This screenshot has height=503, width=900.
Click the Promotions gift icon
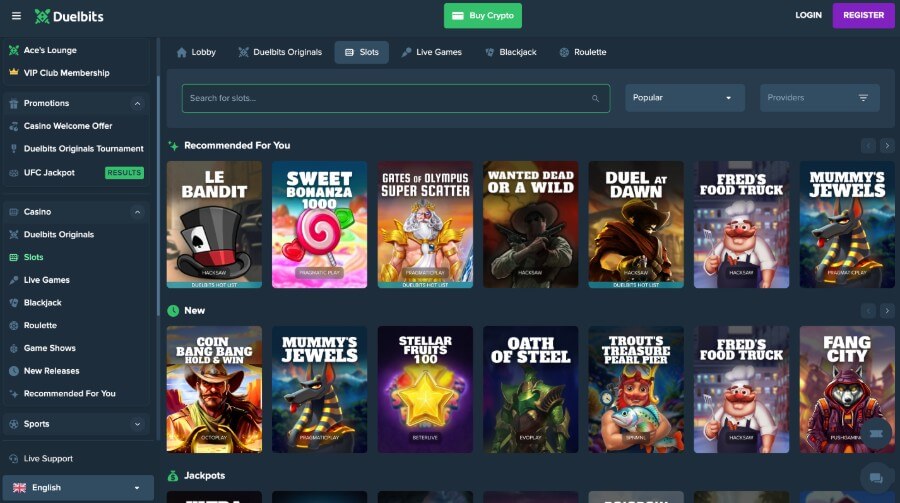click(14, 103)
